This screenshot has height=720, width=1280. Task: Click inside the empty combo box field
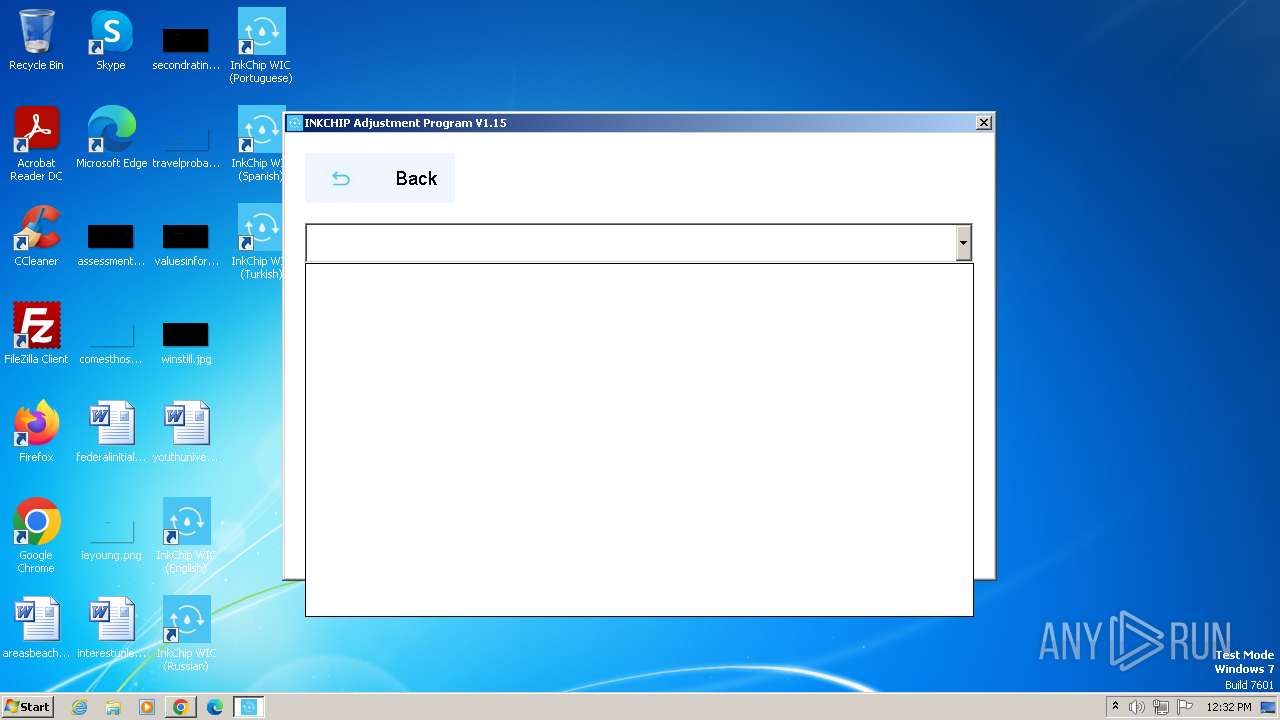[x=631, y=242]
